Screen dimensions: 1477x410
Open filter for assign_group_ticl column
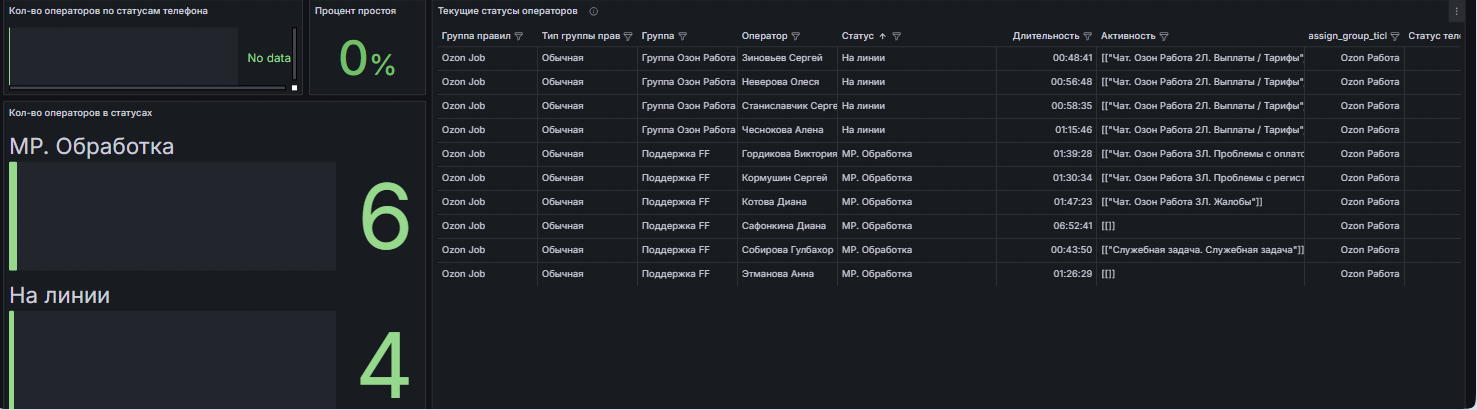pyautogui.click(x=1395, y=36)
